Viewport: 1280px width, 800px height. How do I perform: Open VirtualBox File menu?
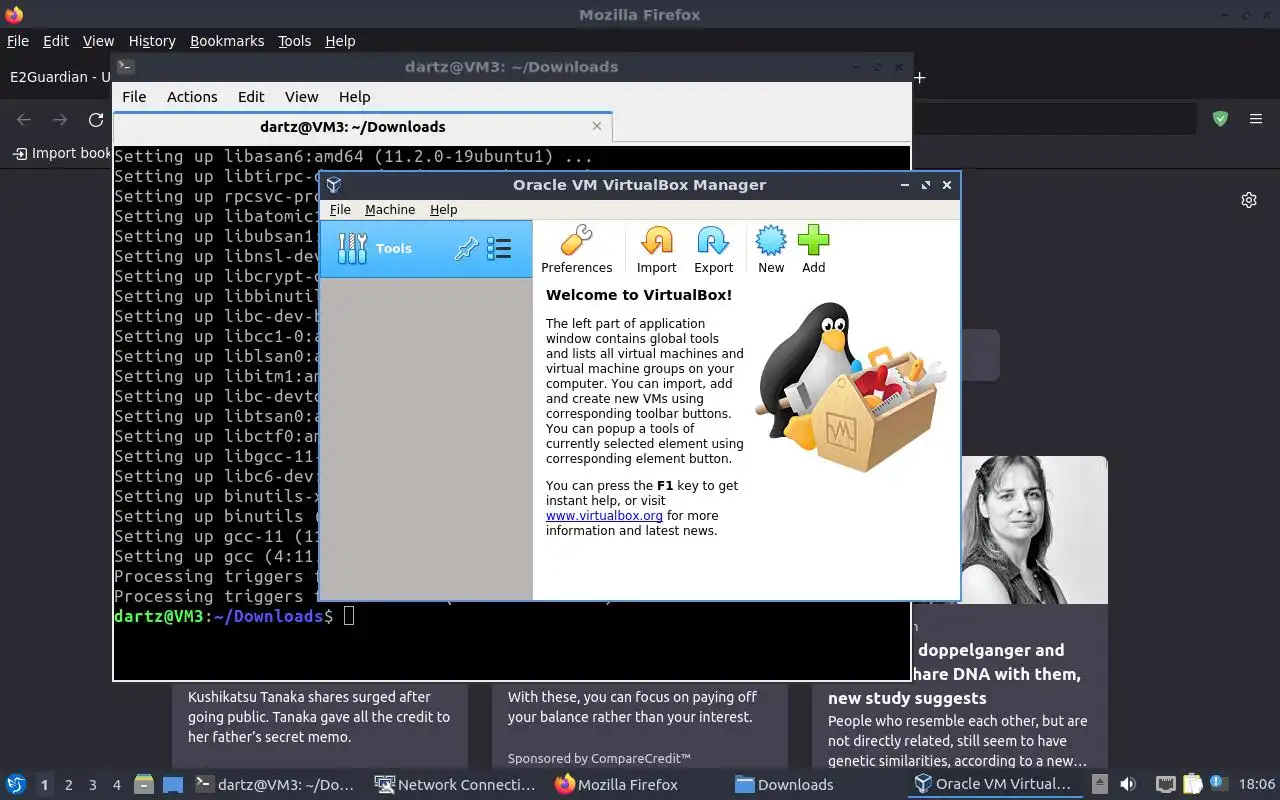340,209
